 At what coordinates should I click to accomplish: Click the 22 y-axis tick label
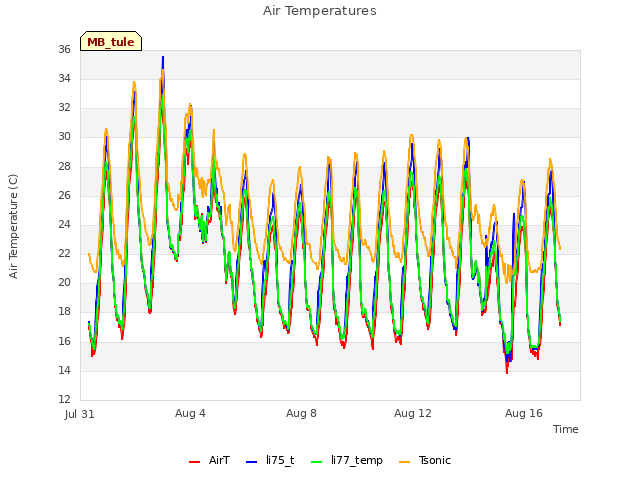point(64,253)
